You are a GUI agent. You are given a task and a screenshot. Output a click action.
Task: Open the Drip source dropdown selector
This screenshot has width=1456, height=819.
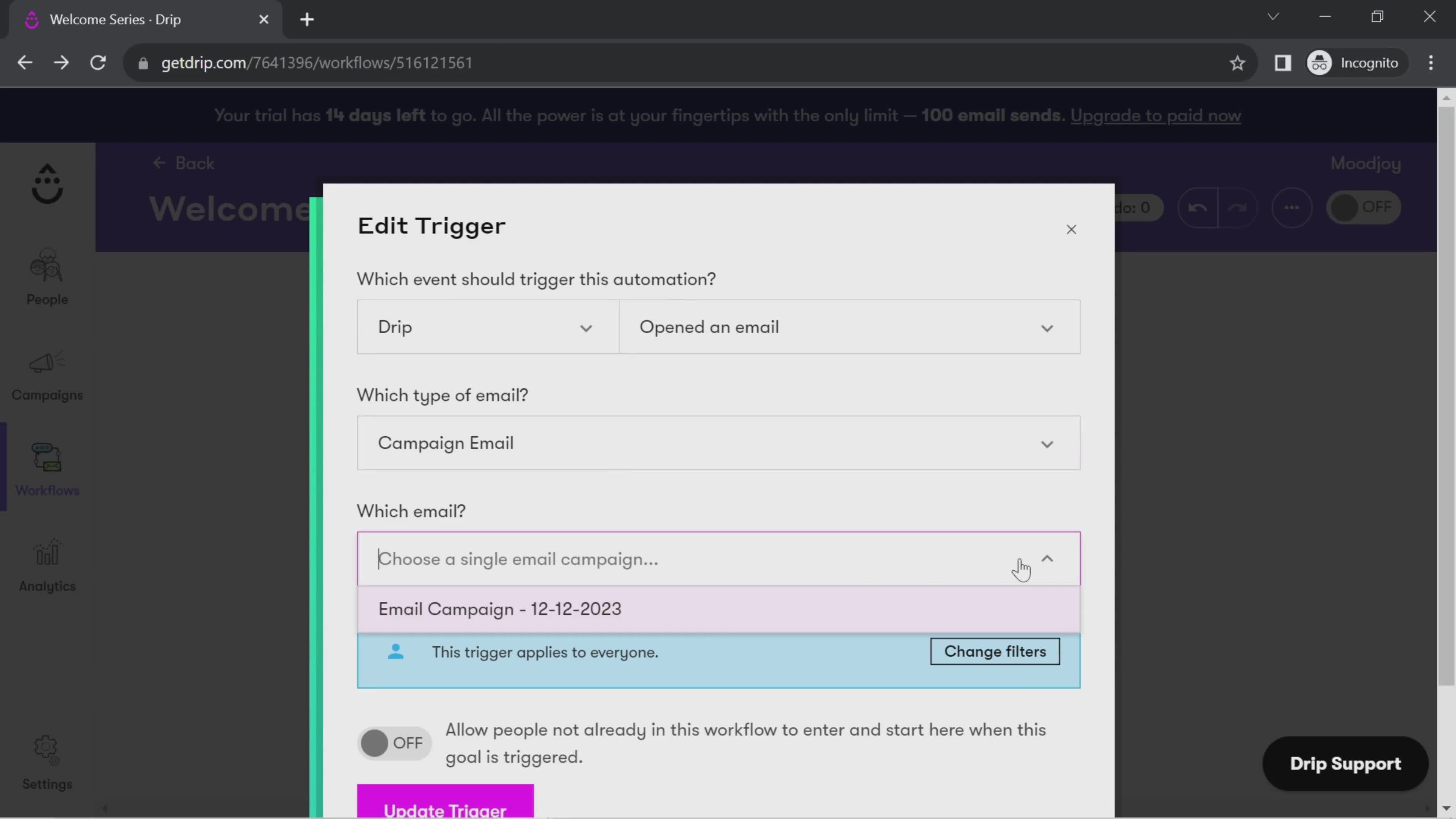(487, 326)
